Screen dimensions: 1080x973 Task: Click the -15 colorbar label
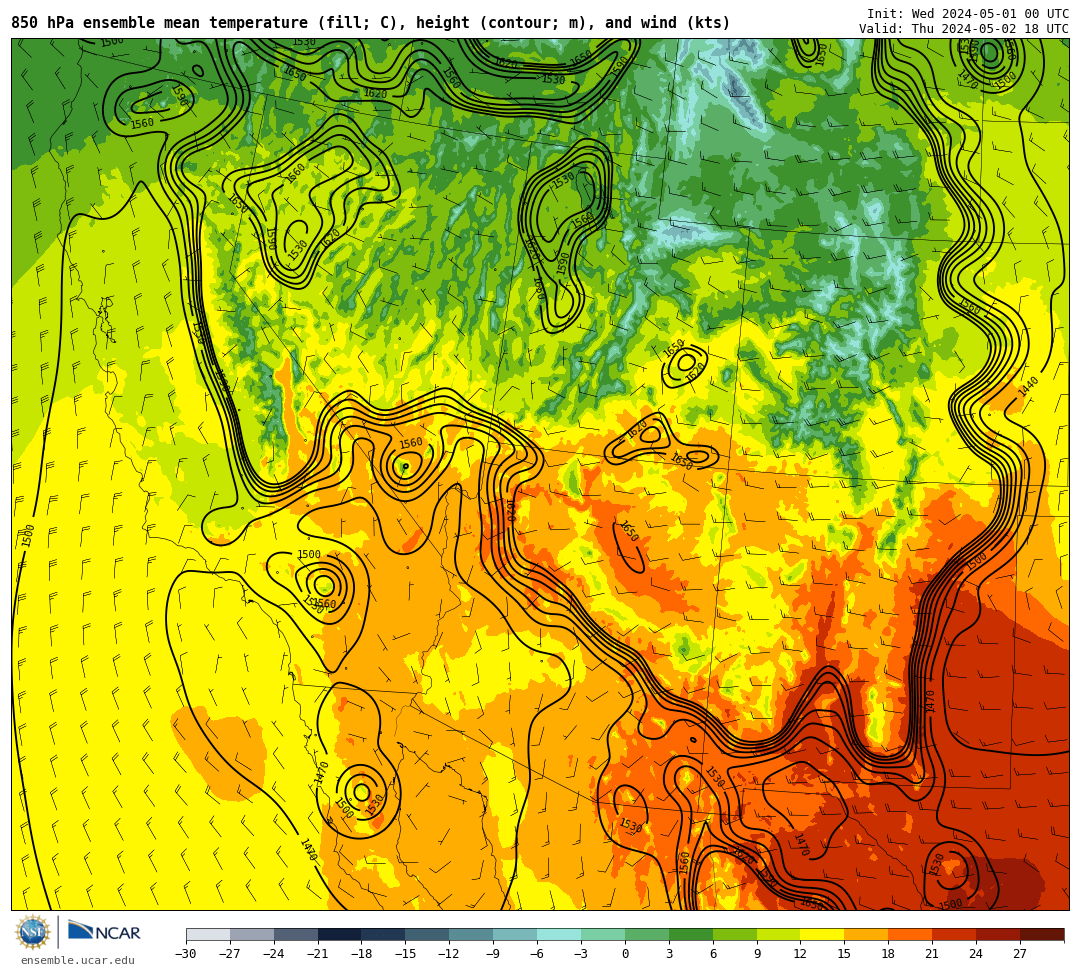pyautogui.click(x=406, y=954)
